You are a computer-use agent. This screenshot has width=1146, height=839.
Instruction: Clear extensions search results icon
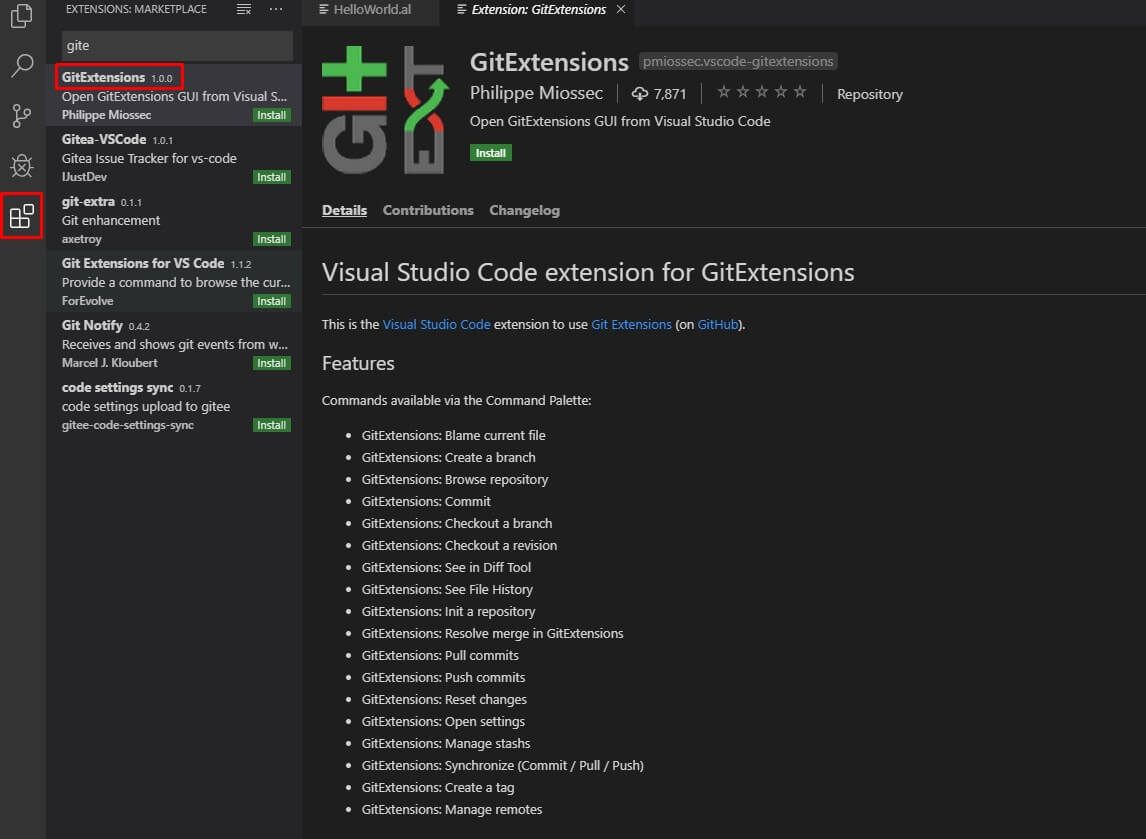point(244,10)
